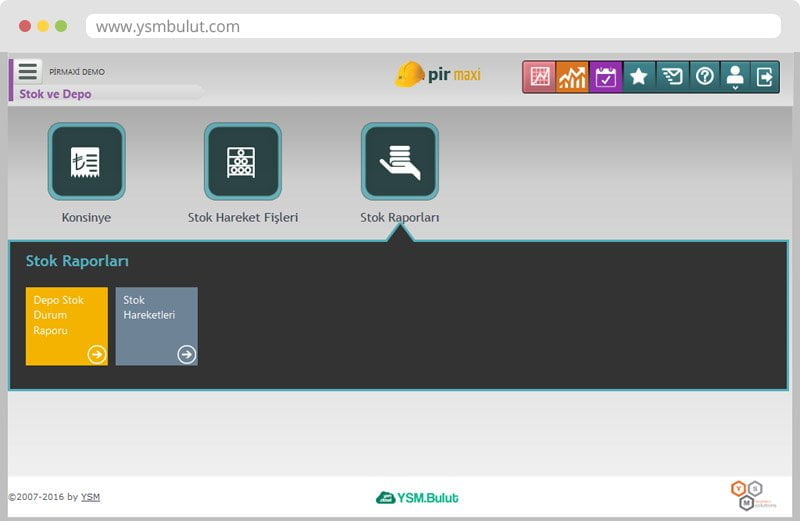Click the arrow on the yellow report tile
Viewport: 800px width, 521px height.
96,354
